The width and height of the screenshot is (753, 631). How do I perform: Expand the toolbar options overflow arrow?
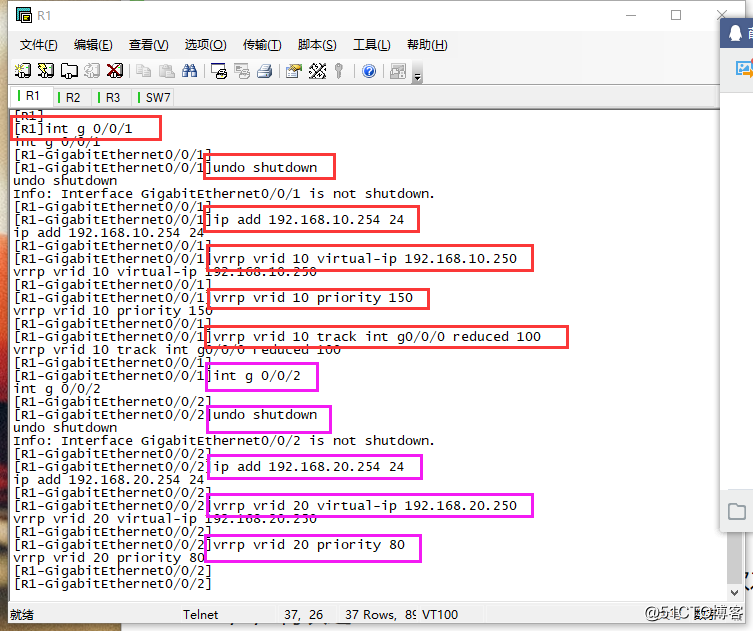click(x=417, y=75)
